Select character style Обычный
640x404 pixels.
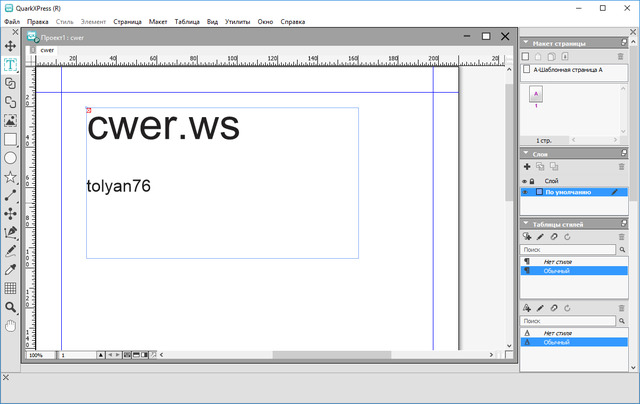pos(574,342)
